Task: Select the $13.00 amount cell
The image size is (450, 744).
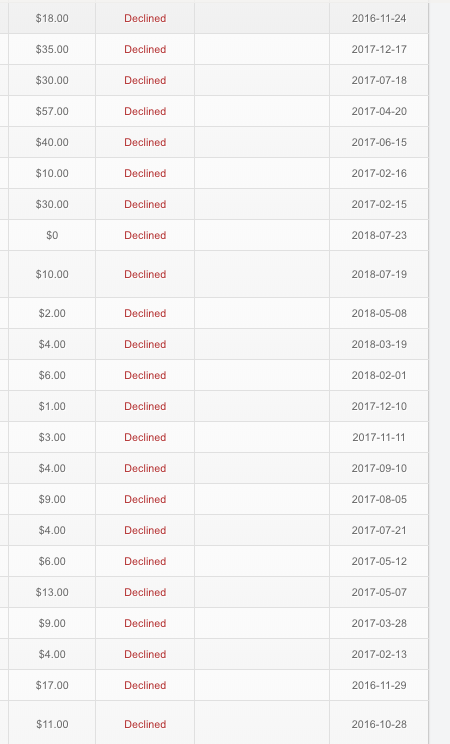Action: point(52,592)
